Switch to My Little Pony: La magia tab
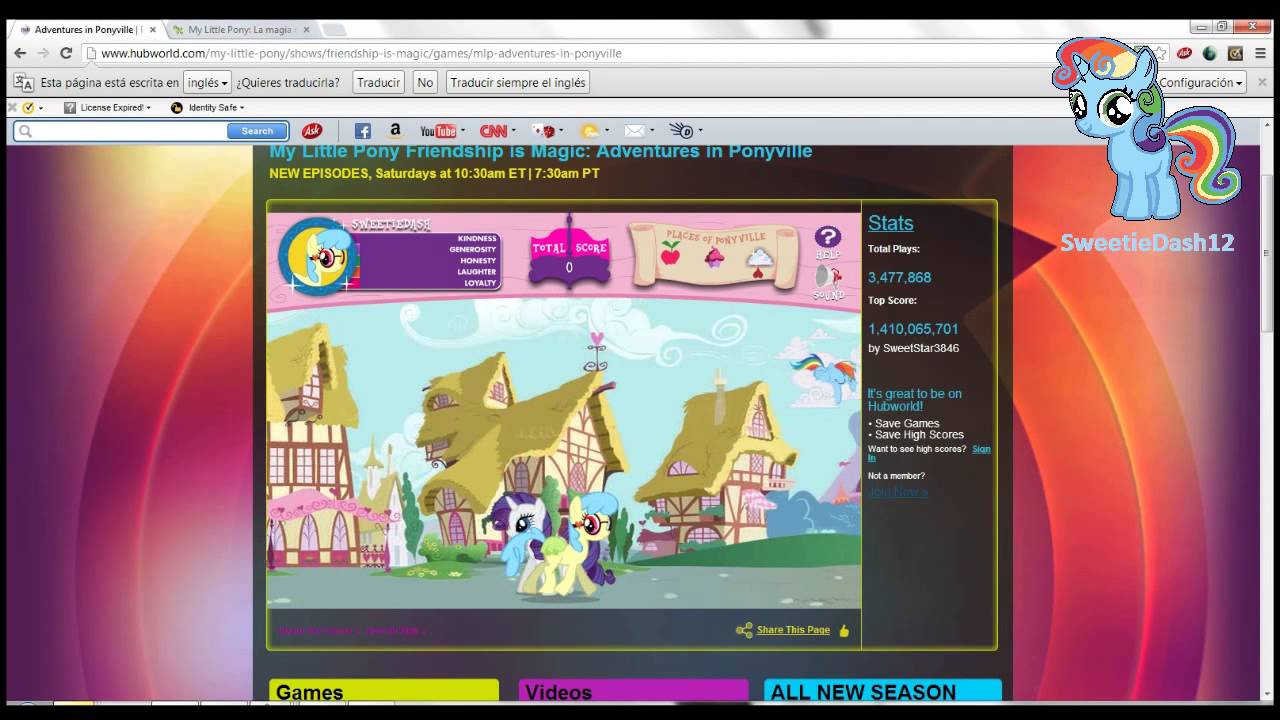Viewport: 1280px width, 720px height. point(240,30)
